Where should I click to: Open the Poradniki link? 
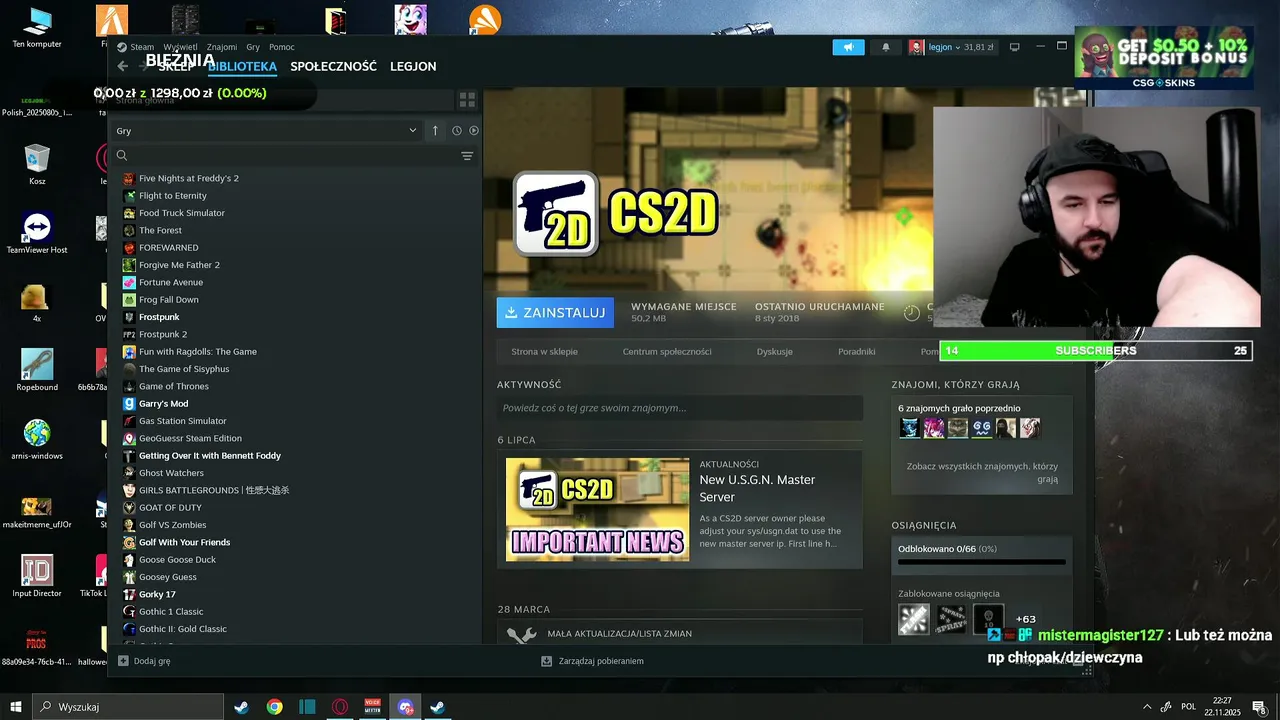857,352
